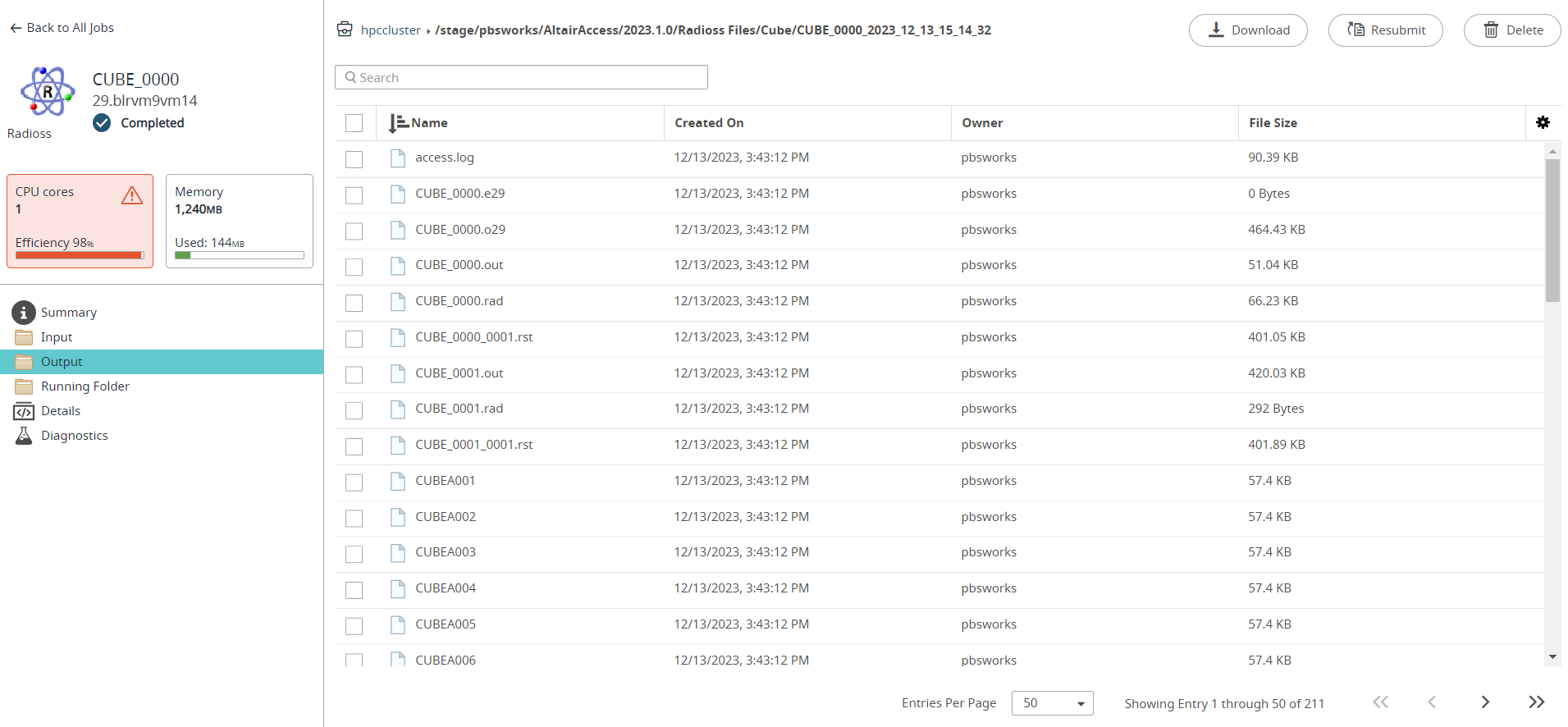The width and height of the screenshot is (1568, 727).
Task: Click the Completed status checkmark icon
Action: [102, 123]
